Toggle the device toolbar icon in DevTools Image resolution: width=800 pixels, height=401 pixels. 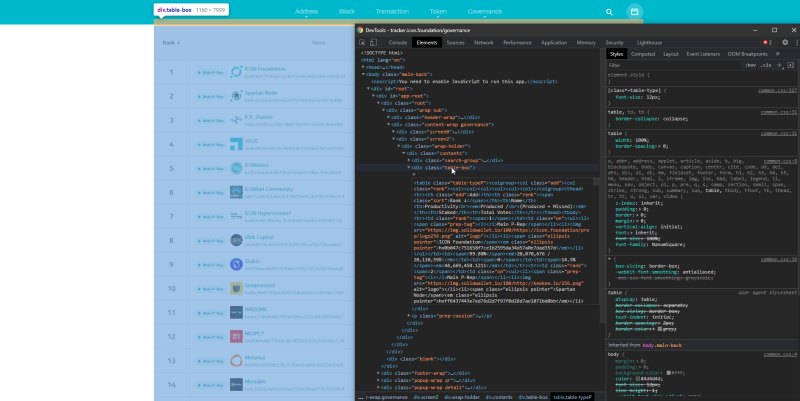[x=373, y=42]
